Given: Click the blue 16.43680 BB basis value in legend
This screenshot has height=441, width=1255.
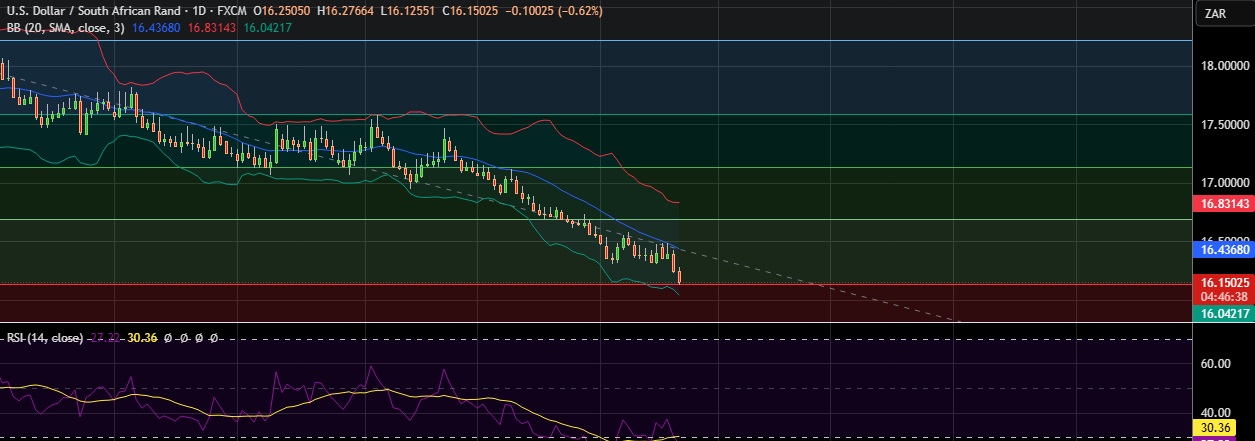Looking at the screenshot, I should click(155, 28).
